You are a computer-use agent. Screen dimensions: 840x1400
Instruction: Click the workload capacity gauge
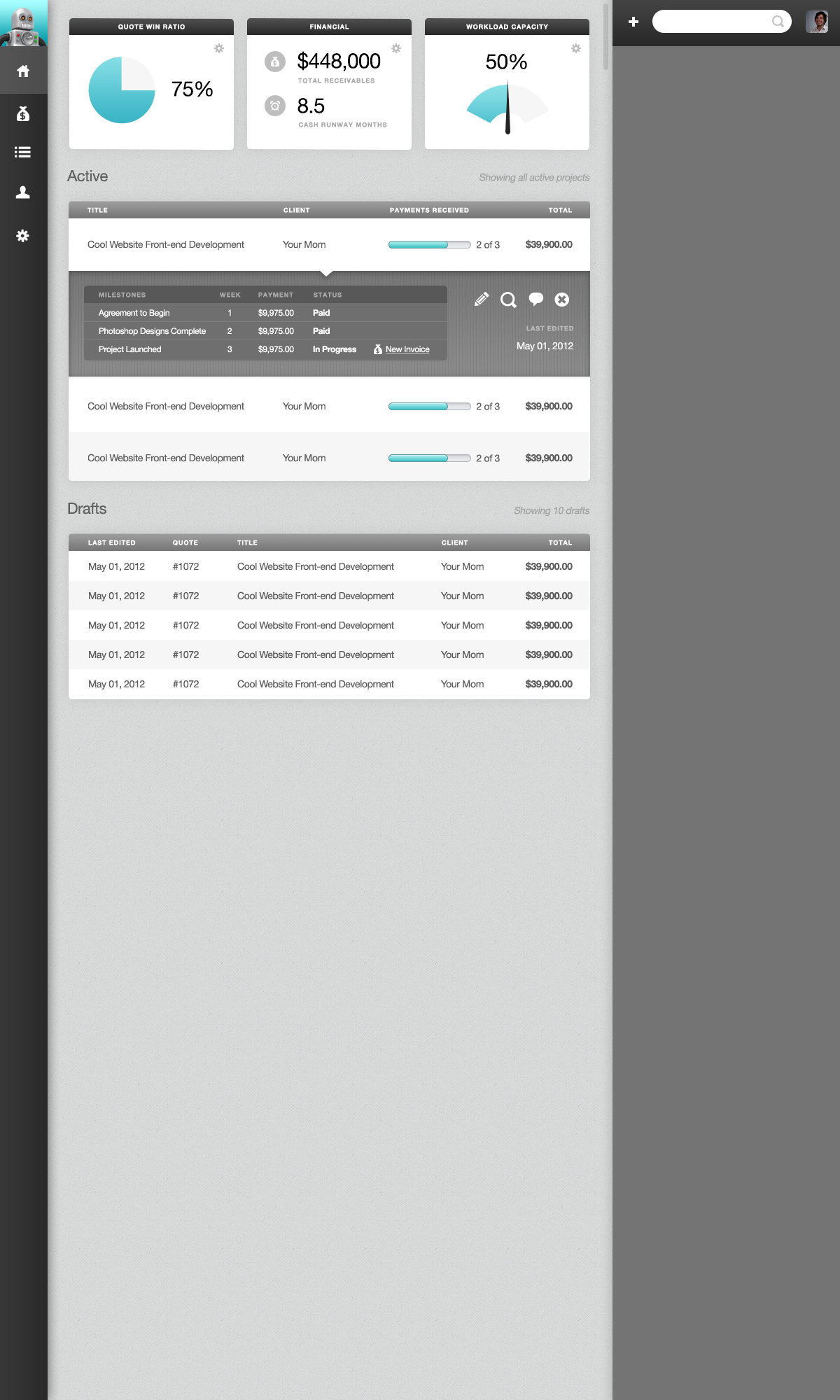tap(507, 108)
